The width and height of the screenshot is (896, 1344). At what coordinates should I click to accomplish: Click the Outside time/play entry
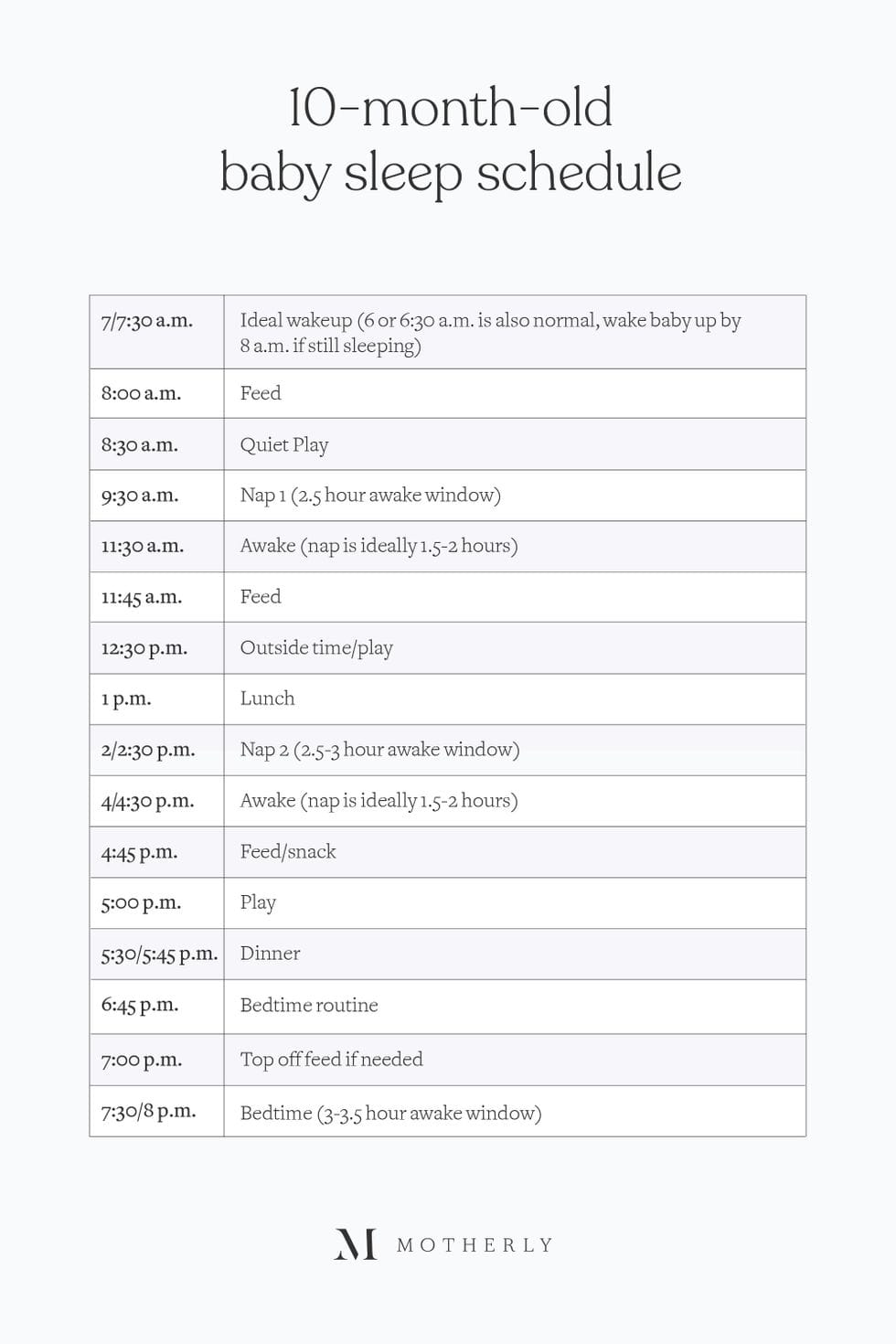[316, 648]
